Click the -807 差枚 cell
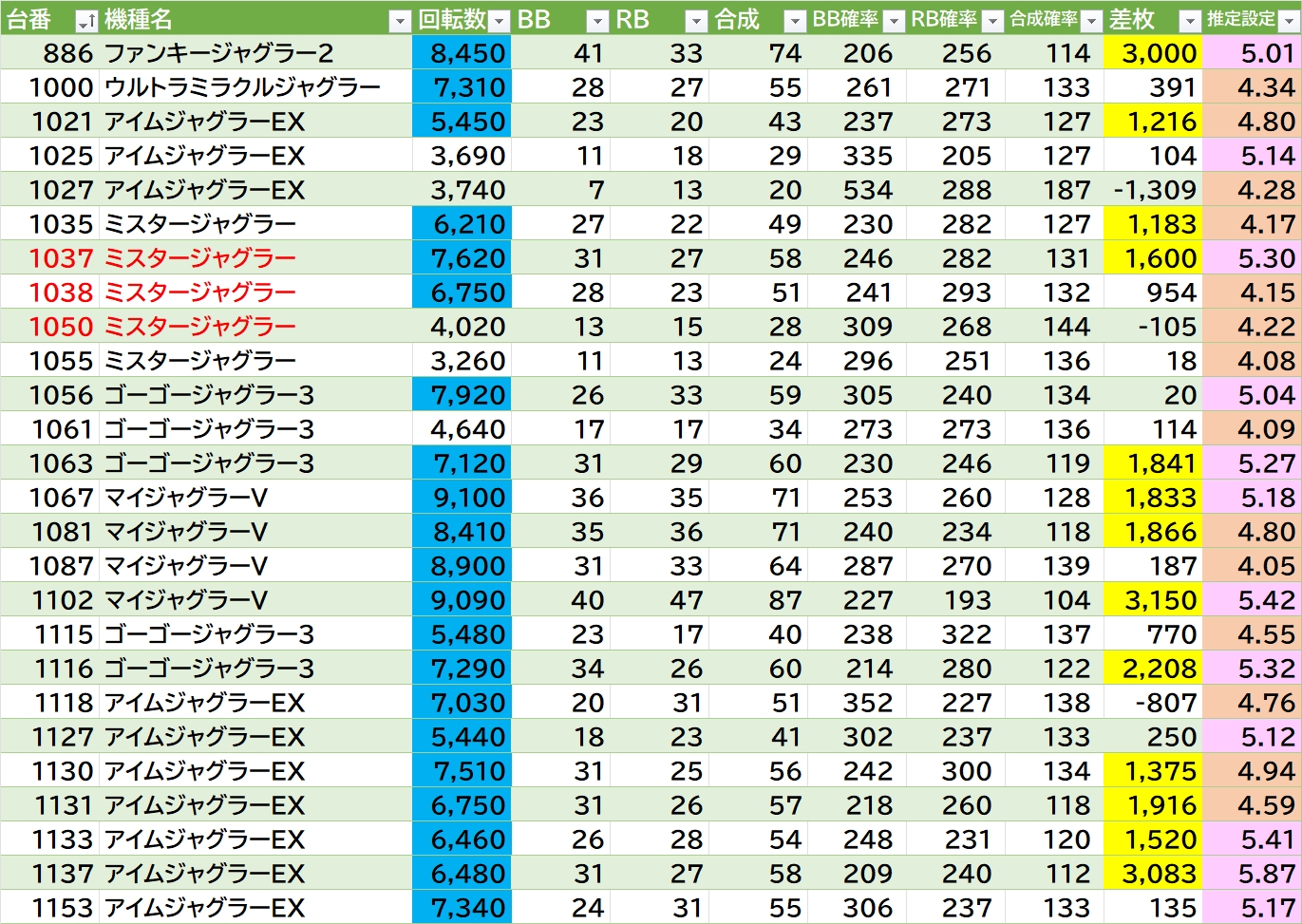 pos(1152,703)
